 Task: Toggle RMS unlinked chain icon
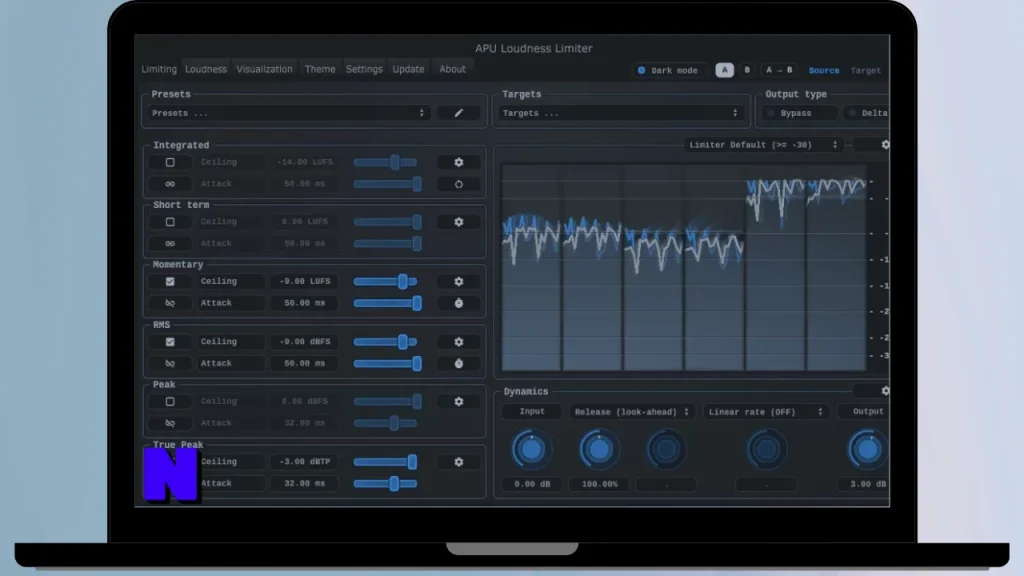point(170,364)
